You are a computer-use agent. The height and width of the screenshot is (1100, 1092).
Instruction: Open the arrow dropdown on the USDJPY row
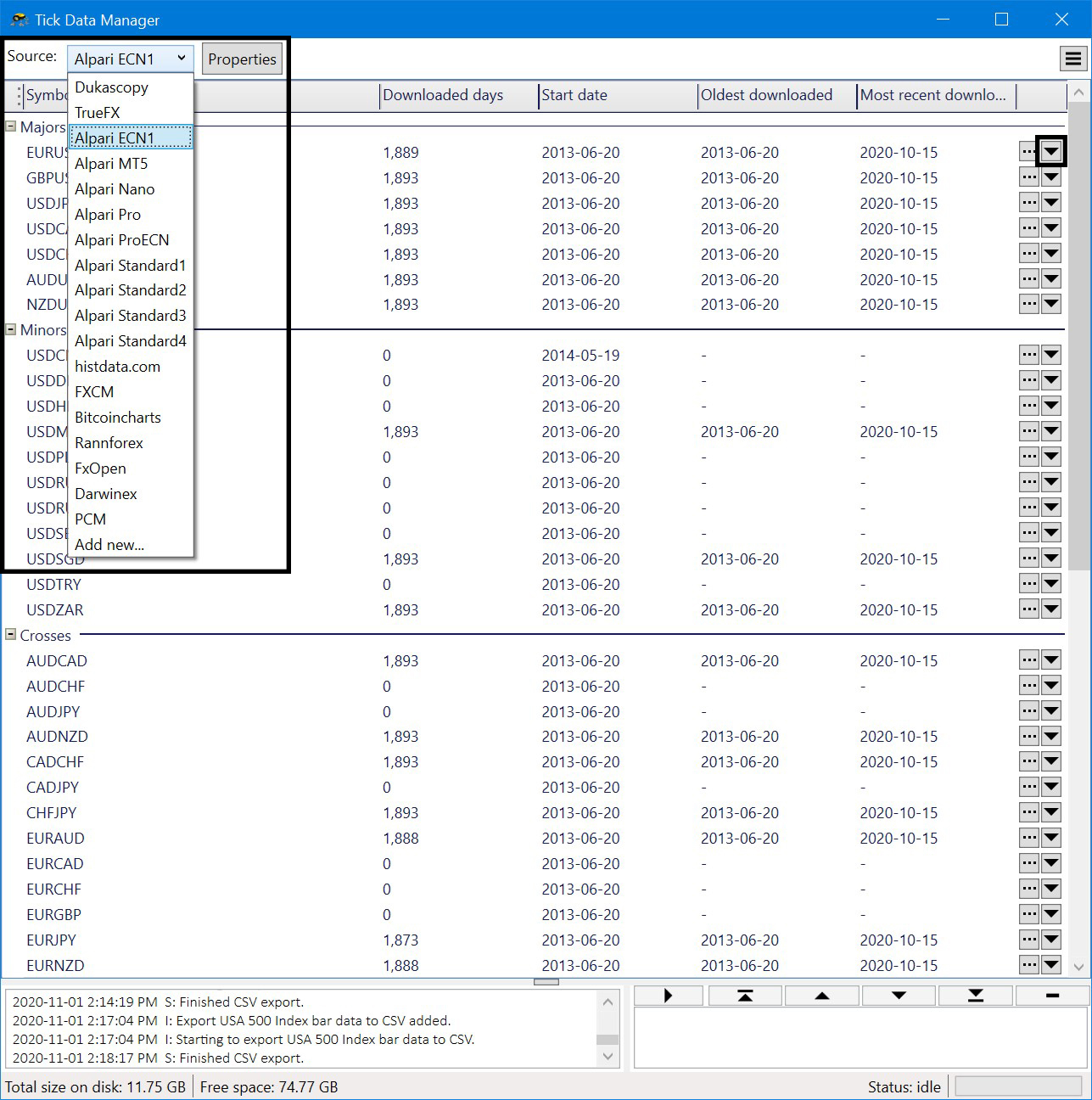coord(1051,203)
